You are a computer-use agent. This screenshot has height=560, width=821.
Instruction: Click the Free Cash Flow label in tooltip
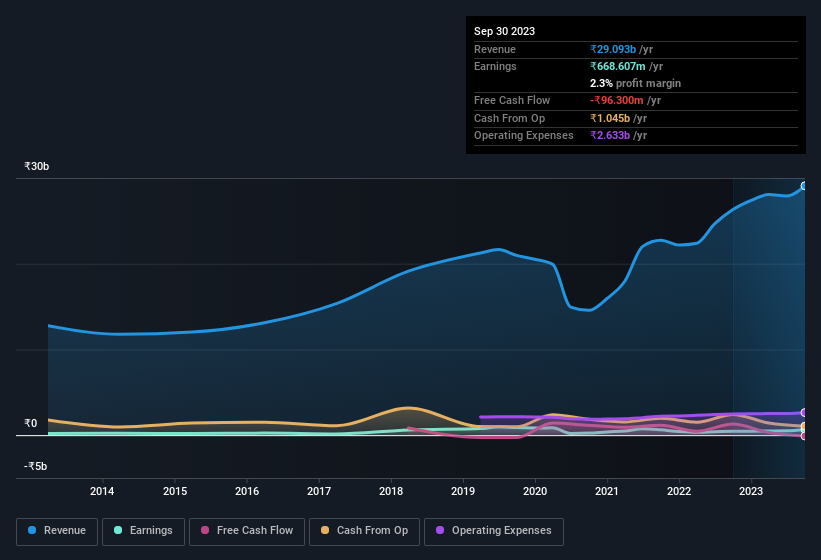coord(512,100)
